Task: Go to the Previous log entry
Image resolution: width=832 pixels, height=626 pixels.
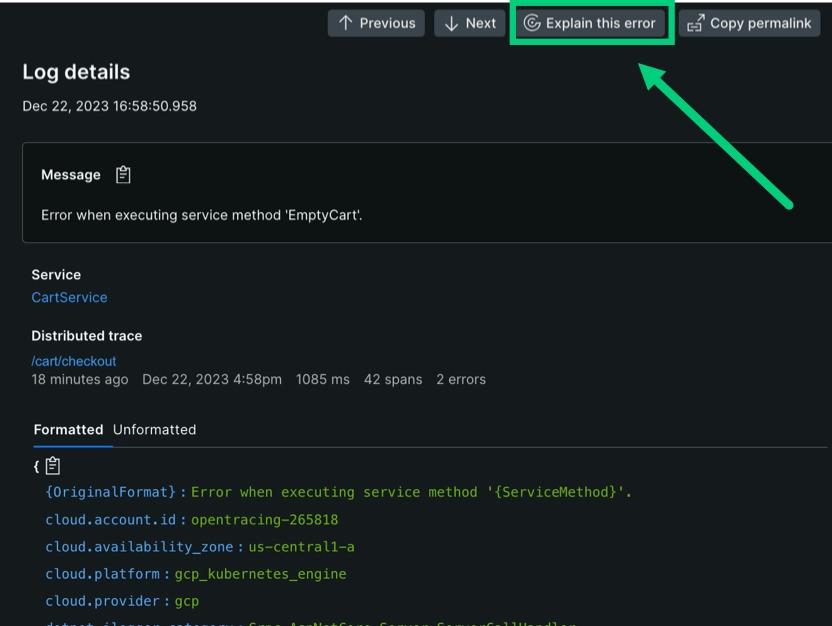Action: click(x=376, y=23)
